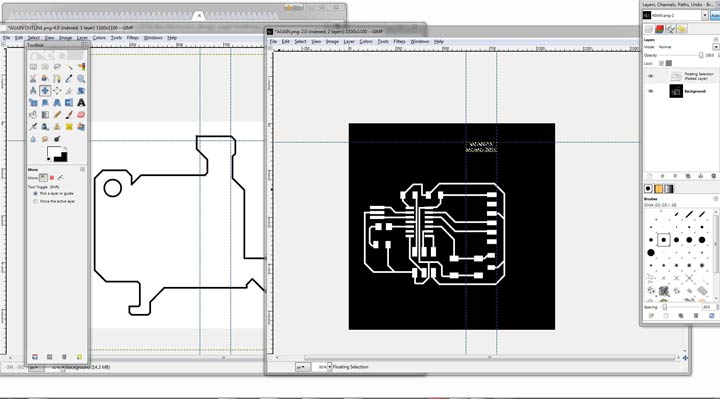Open the px unit dropdown in the AGAIN.png window
The height and width of the screenshot is (399, 720).
[302, 367]
